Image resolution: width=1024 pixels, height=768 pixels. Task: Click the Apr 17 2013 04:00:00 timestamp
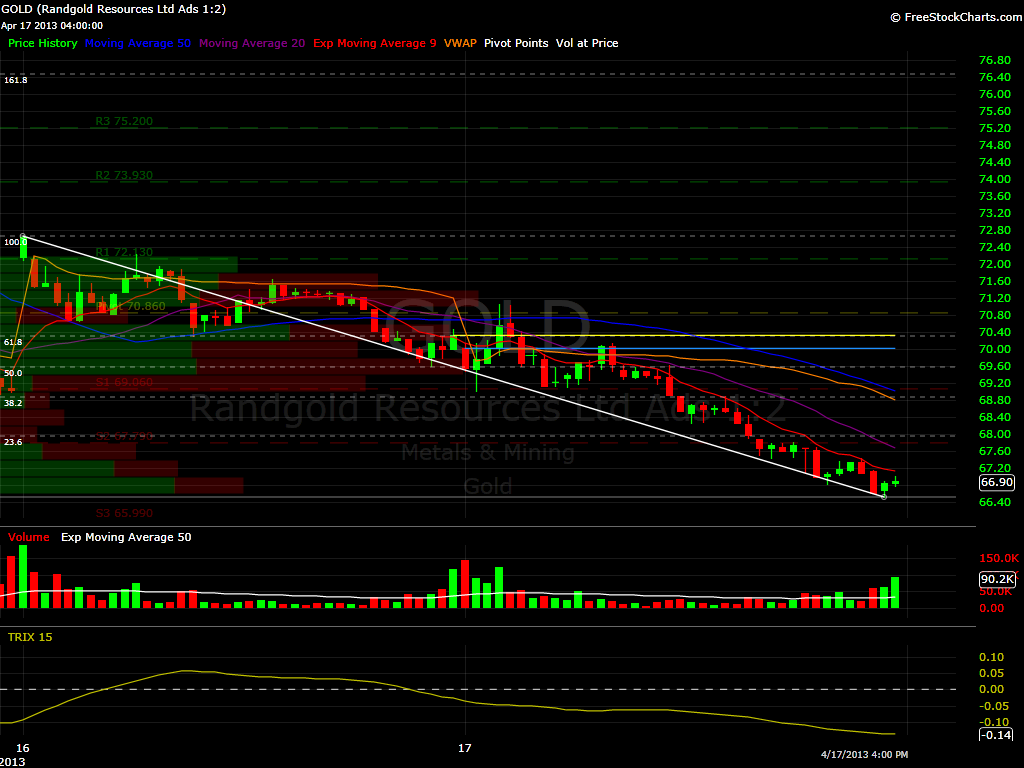pyautogui.click(x=52, y=25)
